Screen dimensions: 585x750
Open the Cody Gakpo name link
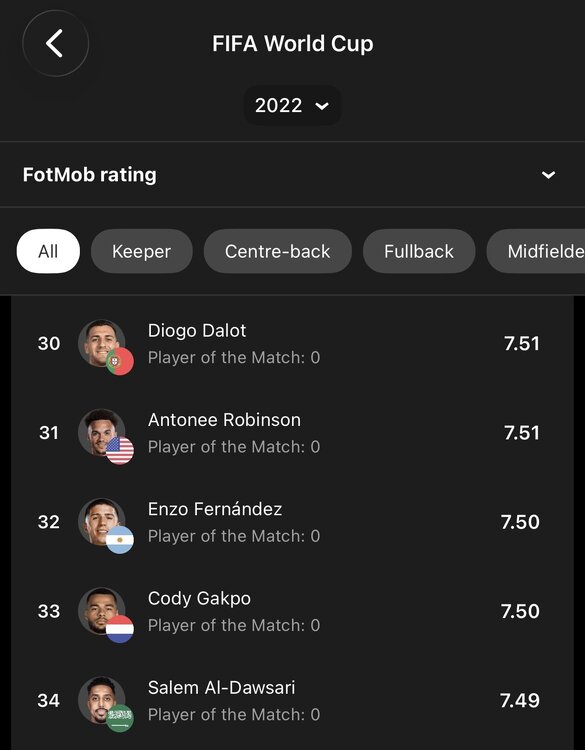click(199, 599)
